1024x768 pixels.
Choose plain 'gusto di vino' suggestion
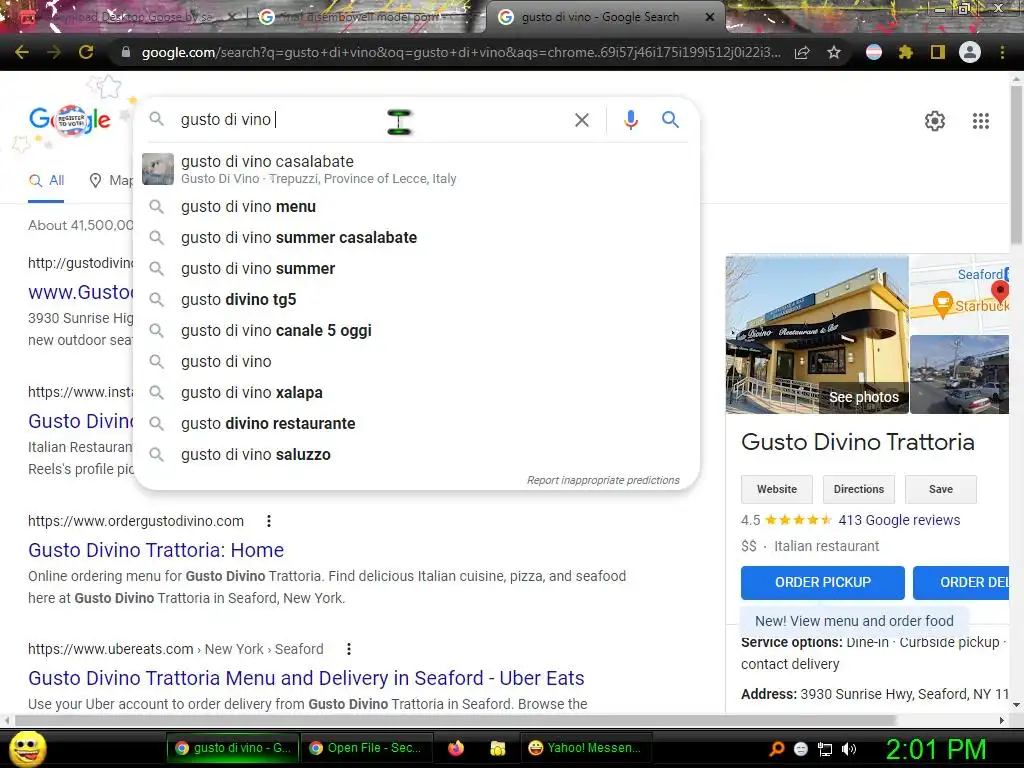pyautogui.click(x=416, y=362)
